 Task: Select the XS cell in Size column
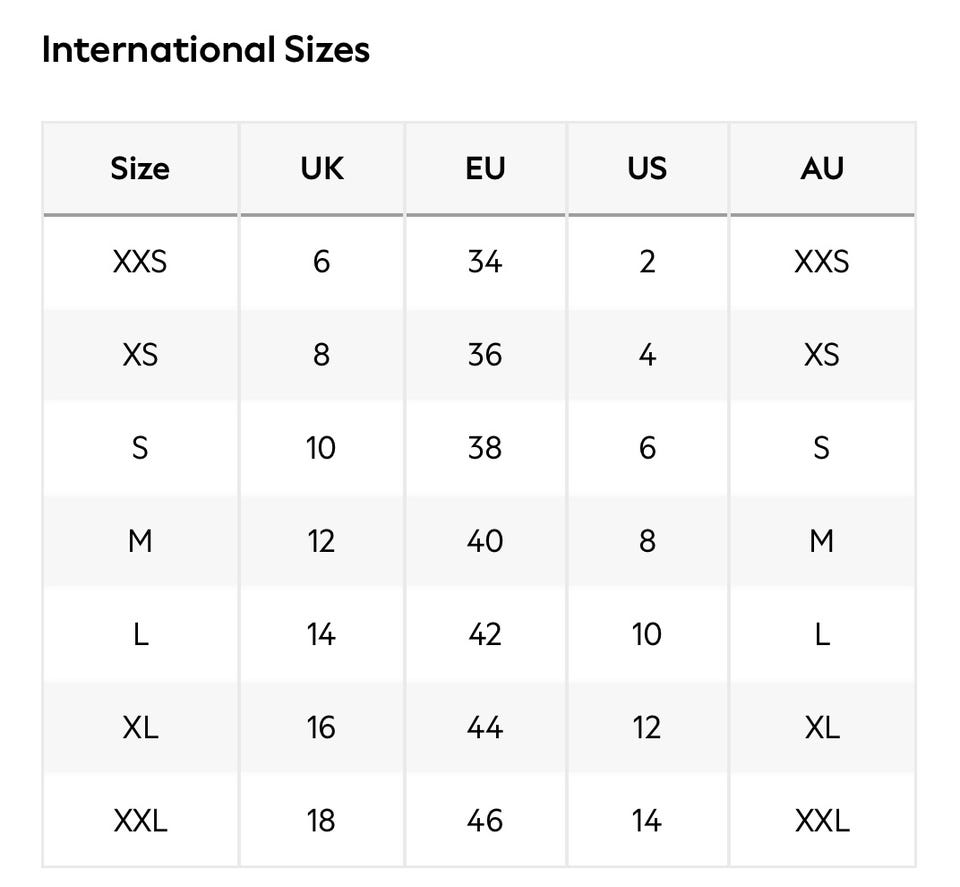click(x=140, y=355)
